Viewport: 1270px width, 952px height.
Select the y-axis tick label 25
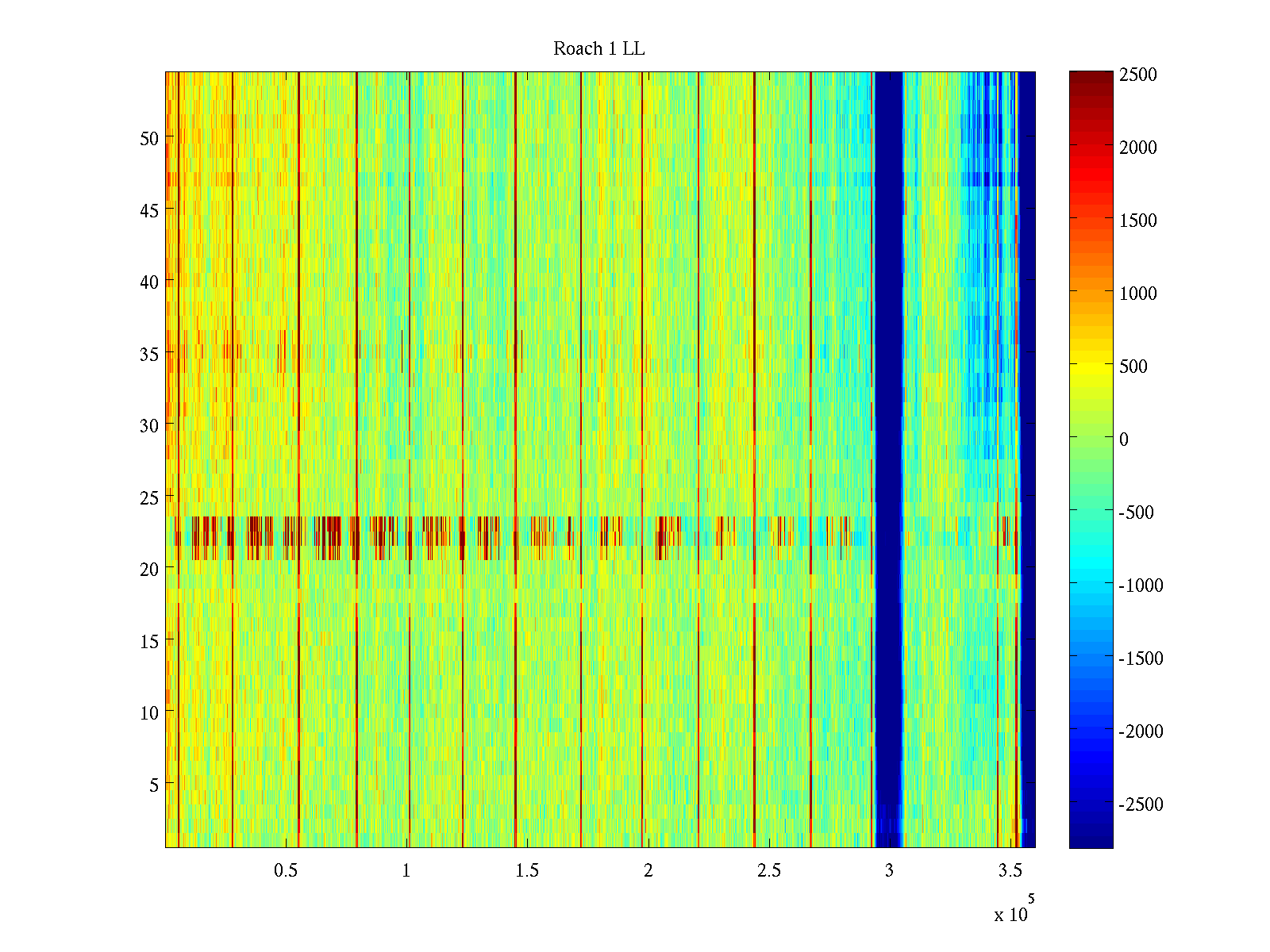(149, 498)
